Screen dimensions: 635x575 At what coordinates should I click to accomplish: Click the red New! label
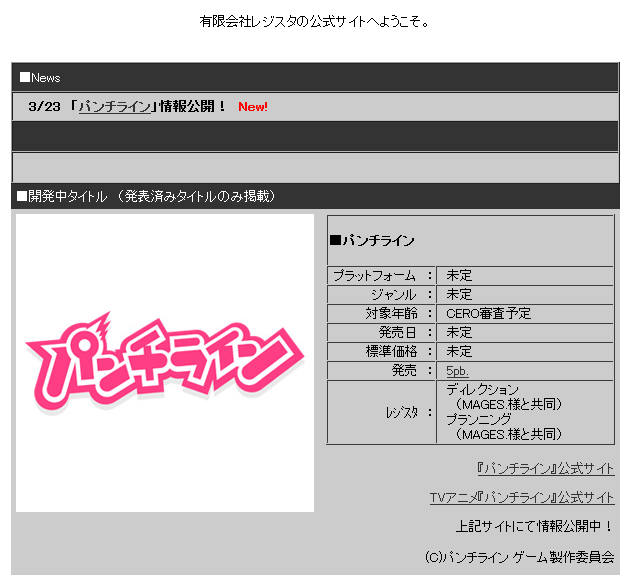click(x=253, y=107)
